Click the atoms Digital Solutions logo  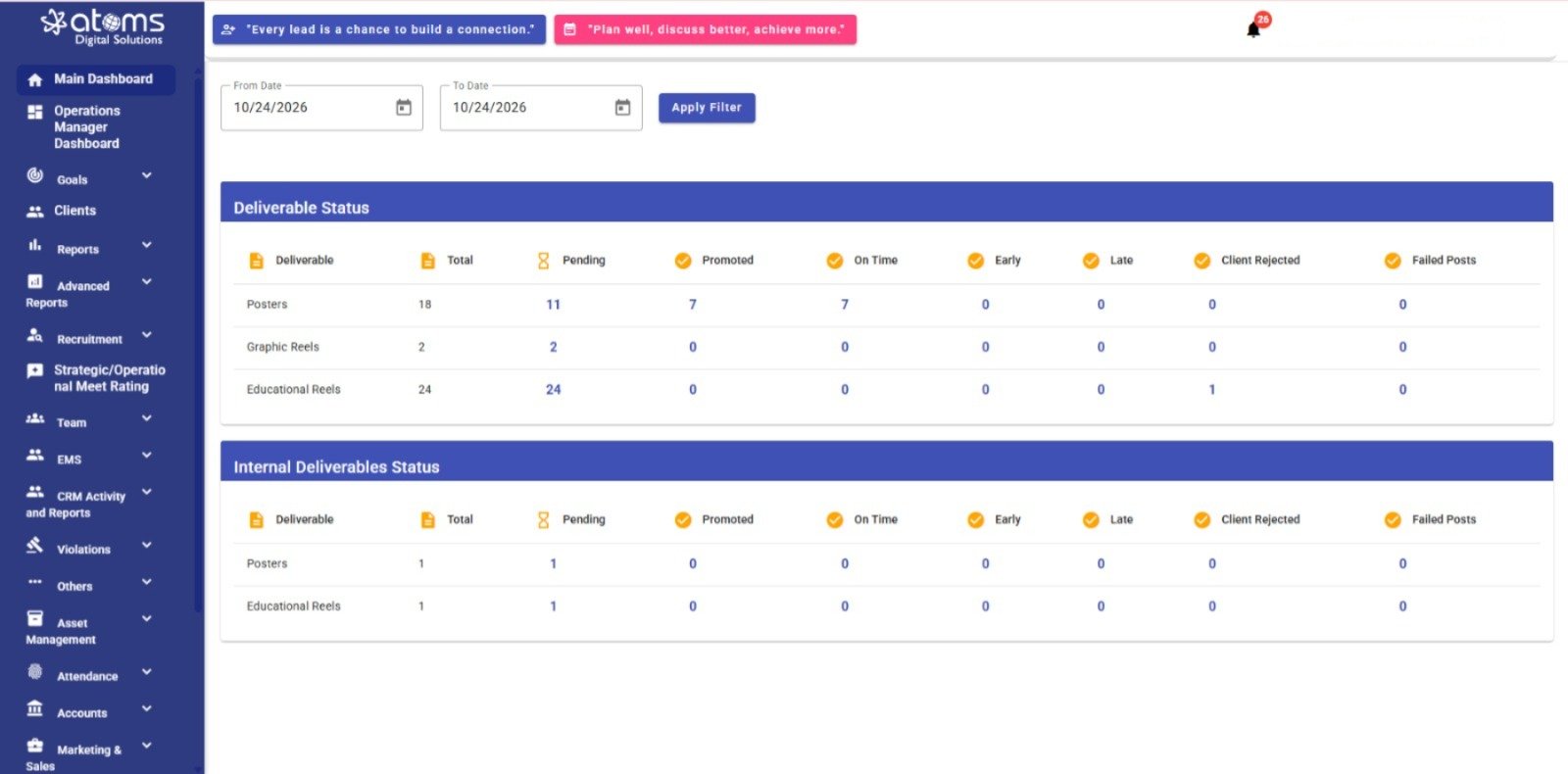[x=103, y=26]
